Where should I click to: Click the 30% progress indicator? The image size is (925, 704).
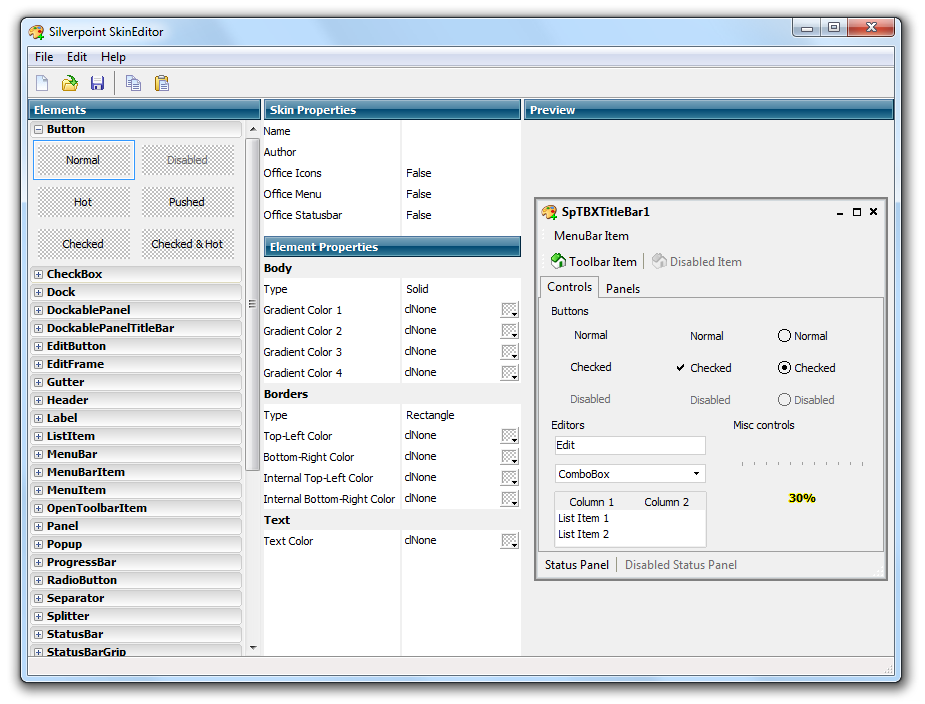tap(802, 498)
